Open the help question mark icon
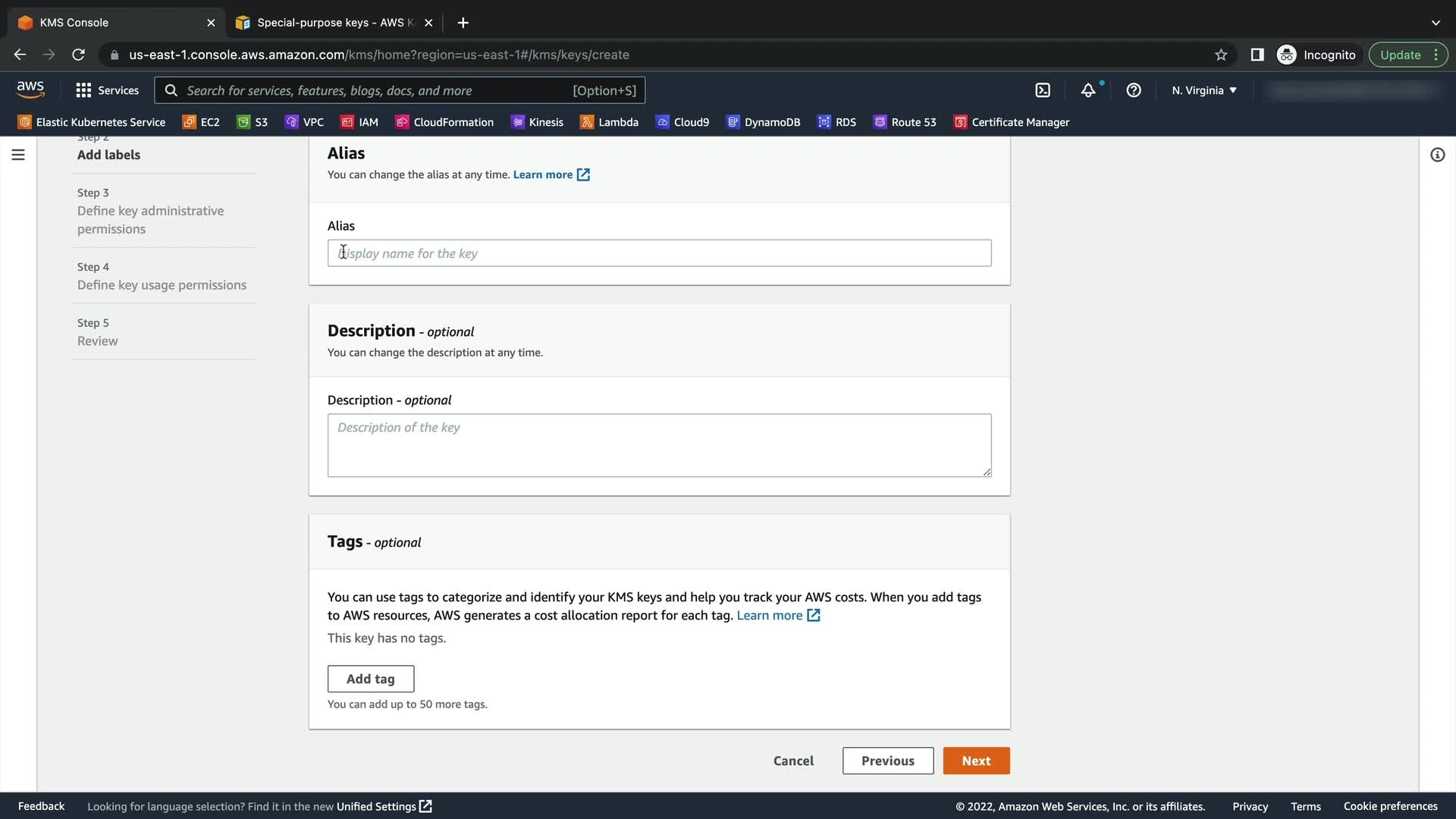1456x819 pixels. click(1134, 90)
